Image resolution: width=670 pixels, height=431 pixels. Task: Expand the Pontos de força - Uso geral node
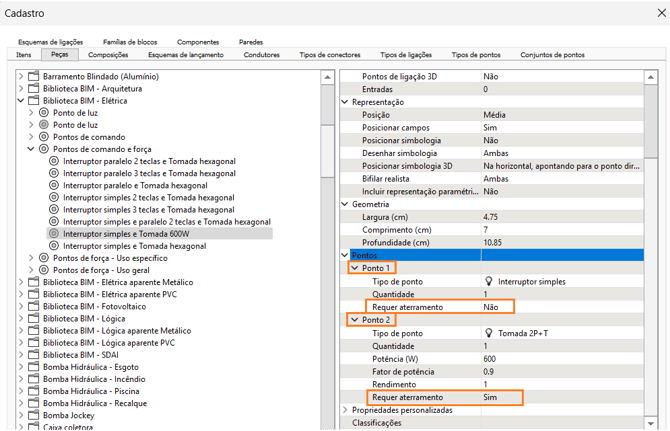pos(31,270)
